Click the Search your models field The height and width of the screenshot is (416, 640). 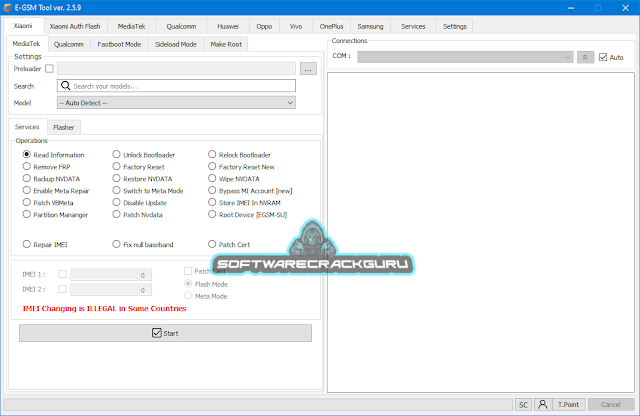(176, 86)
